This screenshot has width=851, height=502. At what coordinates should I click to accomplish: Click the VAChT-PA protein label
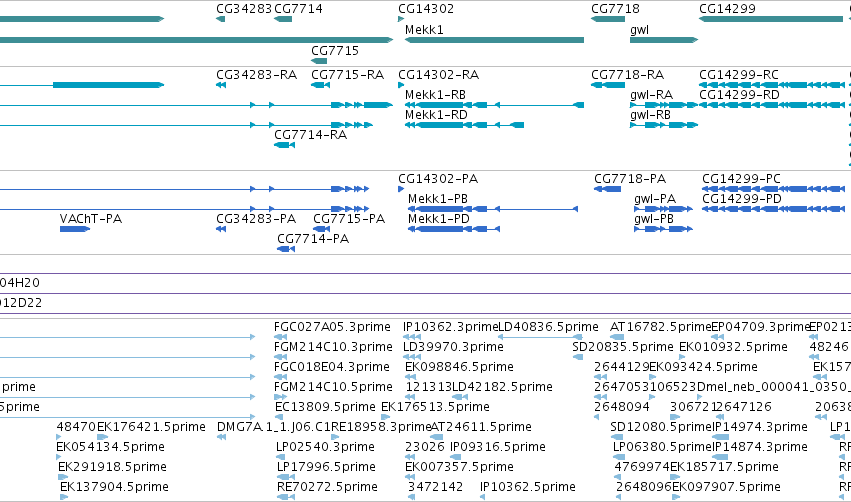[91, 219]
